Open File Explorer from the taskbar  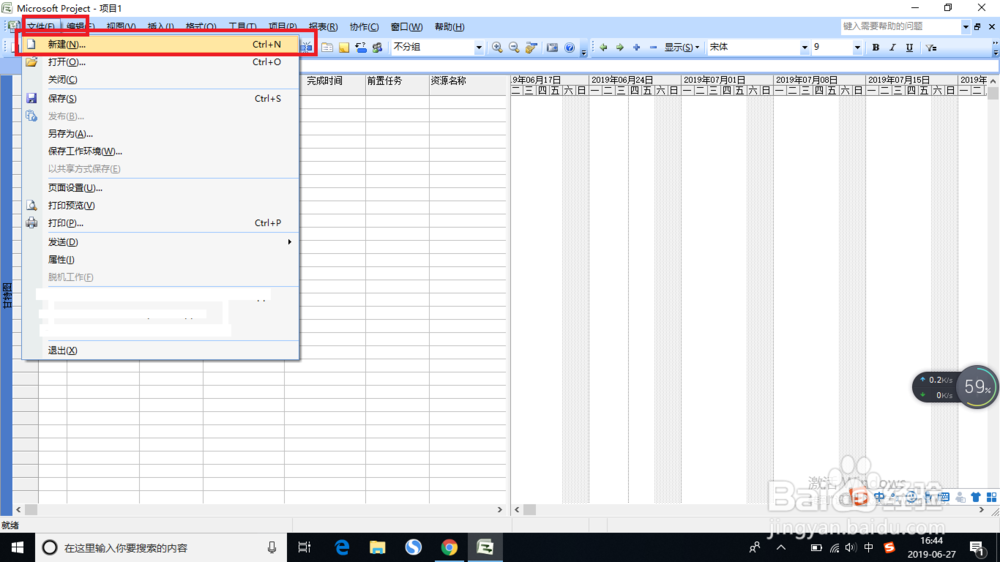[x=378, y=547]
